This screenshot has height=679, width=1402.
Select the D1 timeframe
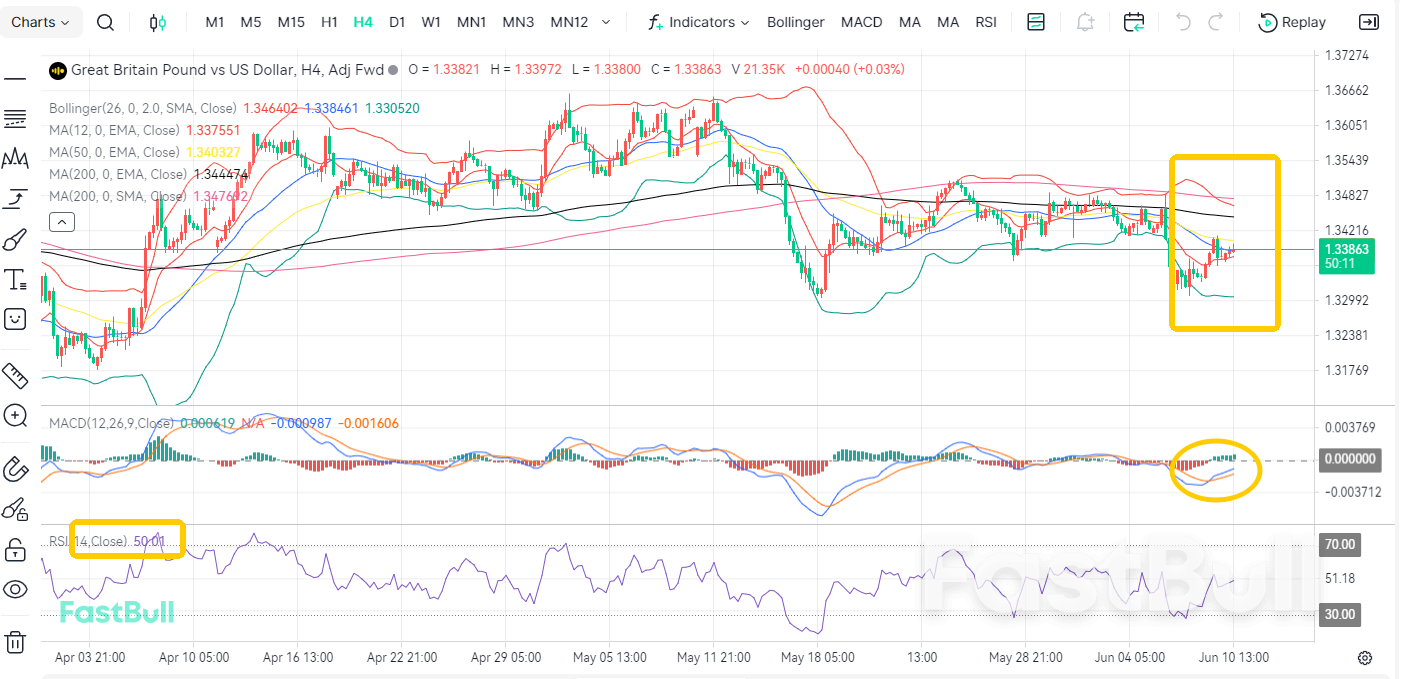[x=397, y=22]
